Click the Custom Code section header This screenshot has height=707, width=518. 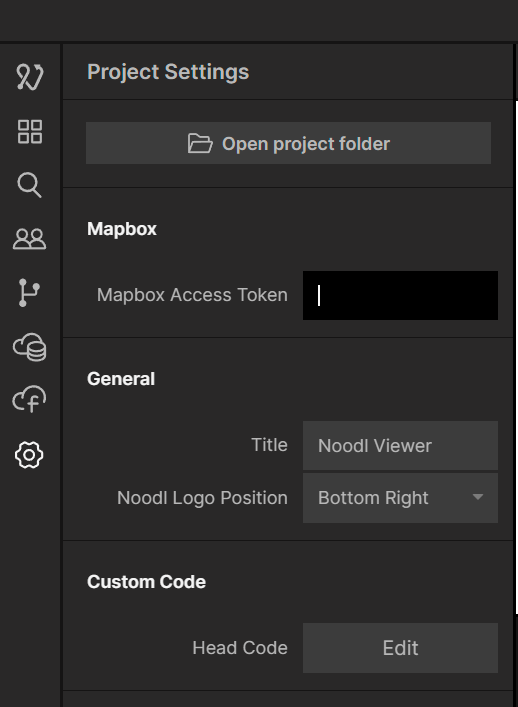[x=147, y=582]
